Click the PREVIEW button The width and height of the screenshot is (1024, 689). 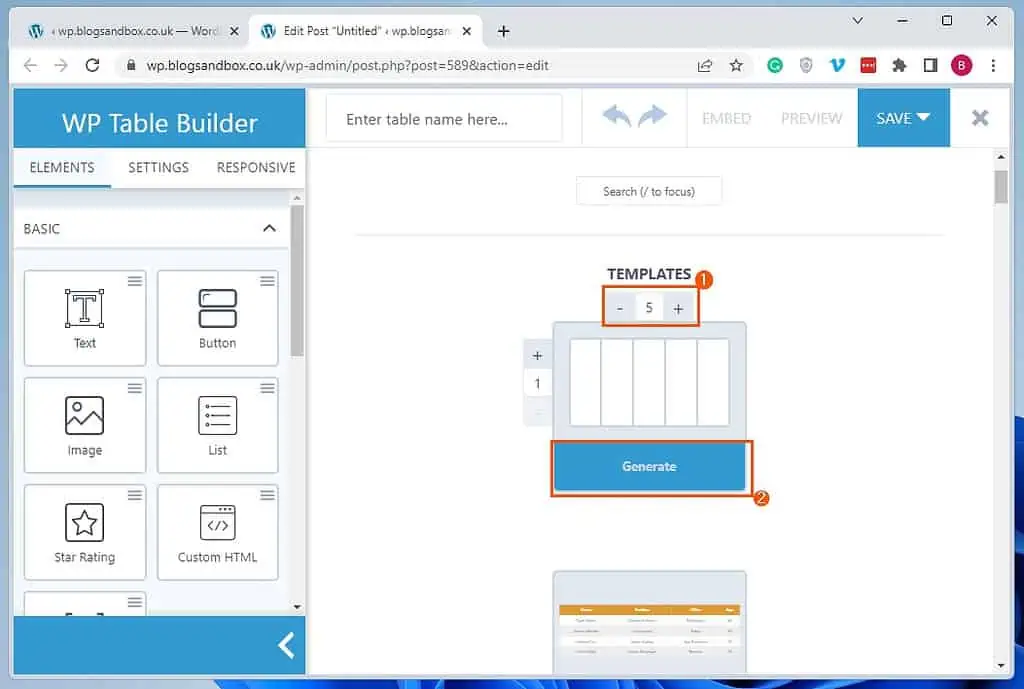(x=811, y=118)
